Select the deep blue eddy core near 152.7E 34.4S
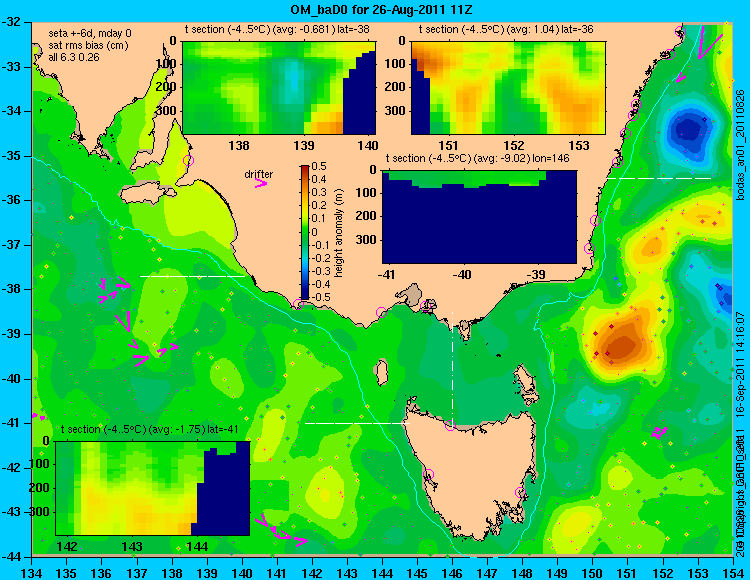This screenshot has width=750, height=580. click(688, 130)
